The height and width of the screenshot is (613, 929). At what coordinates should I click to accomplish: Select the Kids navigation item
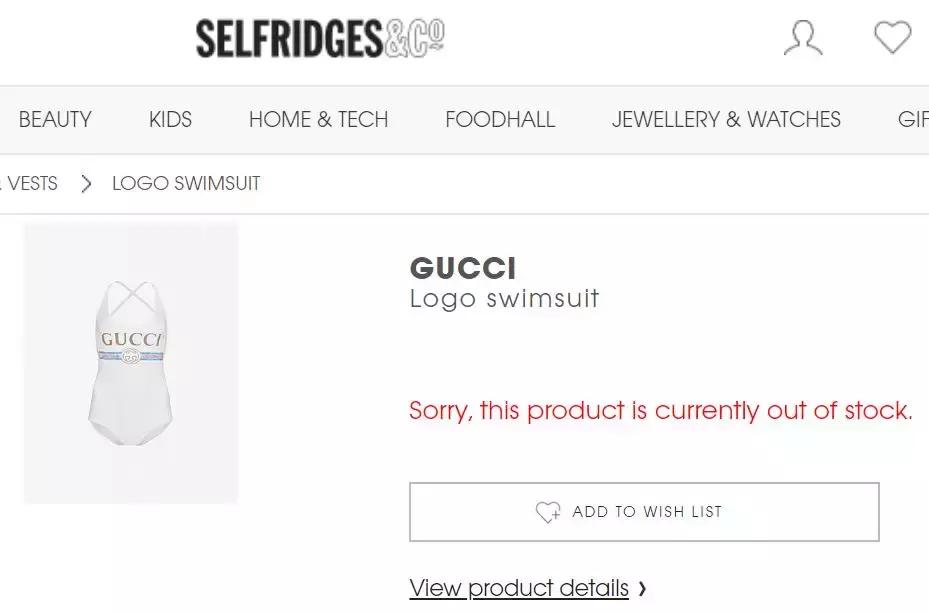170,120
